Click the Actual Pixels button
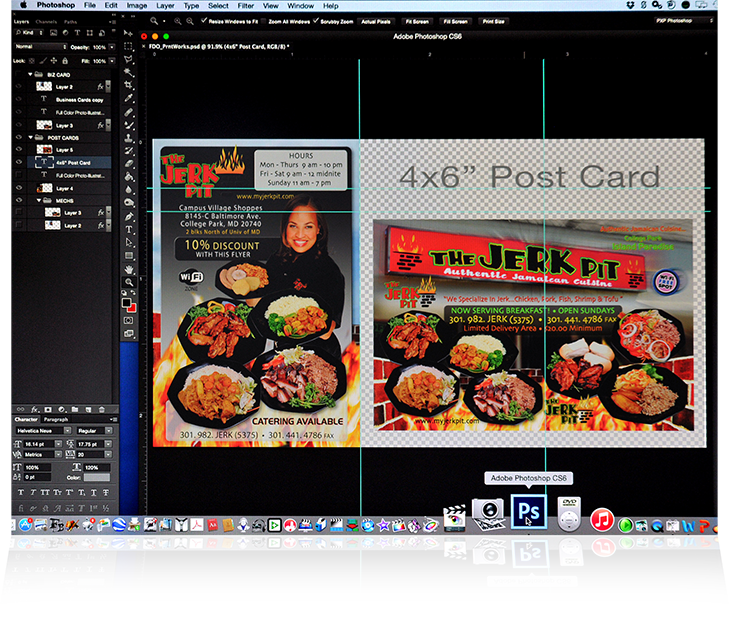The width and height of the screenshot is (729, 625). [376, 21]
